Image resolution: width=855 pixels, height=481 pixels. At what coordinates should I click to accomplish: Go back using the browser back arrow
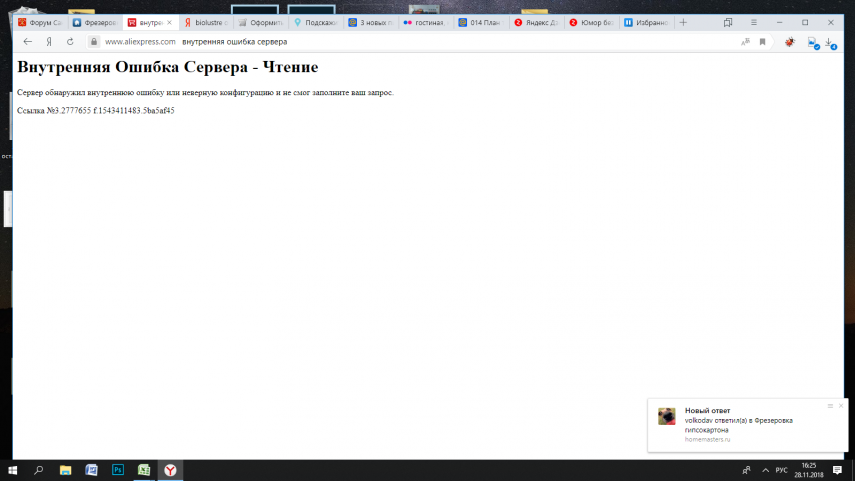pos(27,42)
